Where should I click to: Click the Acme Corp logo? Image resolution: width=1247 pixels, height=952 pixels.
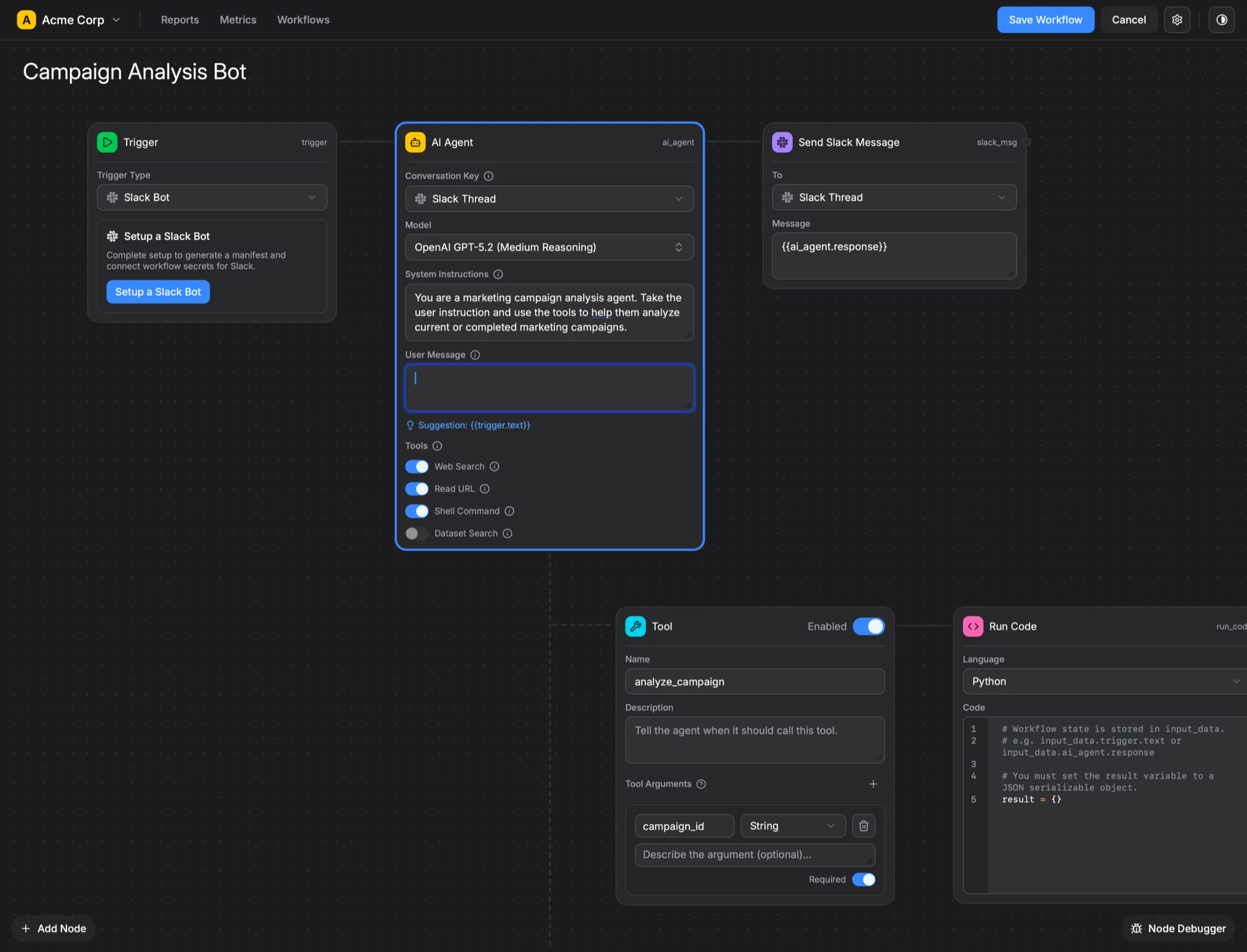26,20
